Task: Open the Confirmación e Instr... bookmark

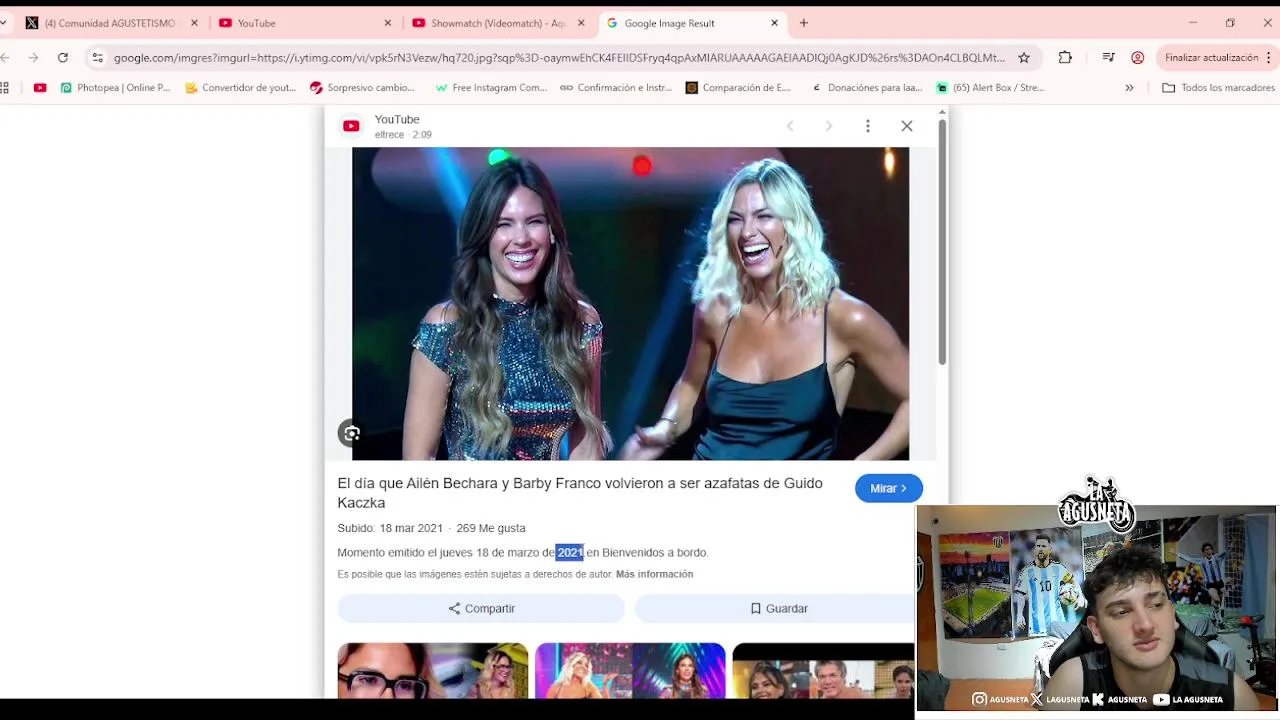Action: 616,88
